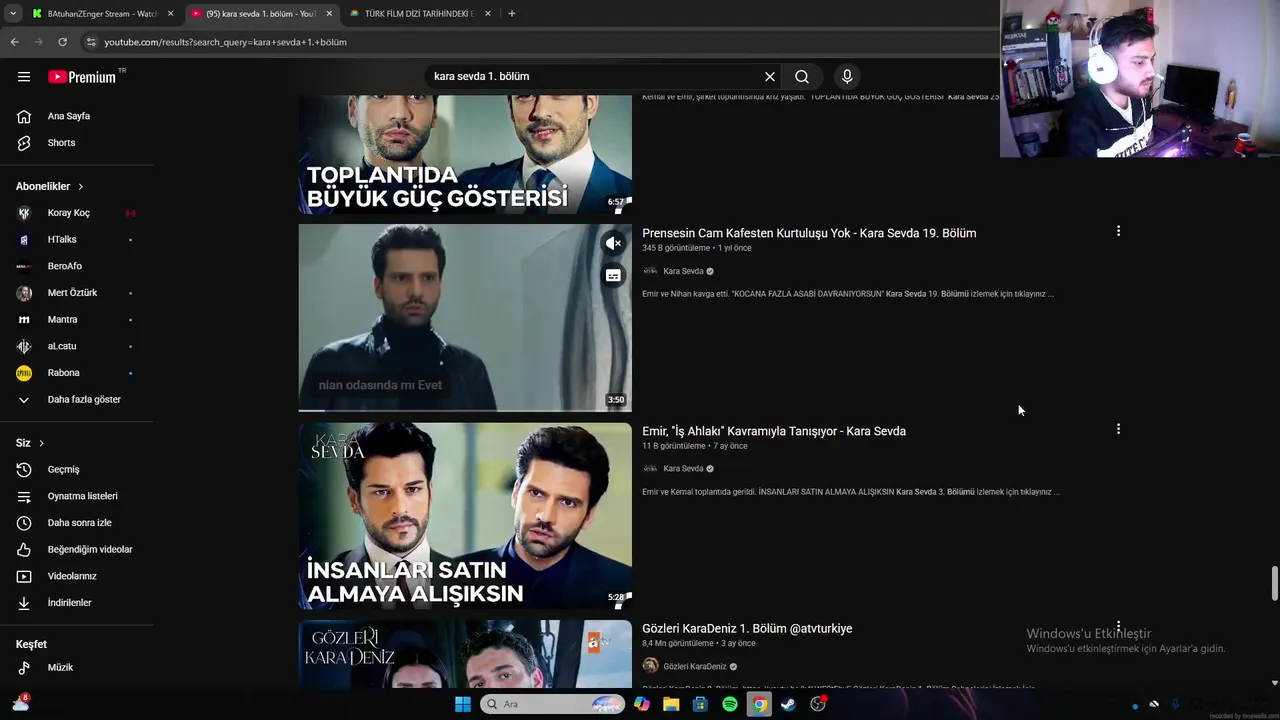Open Copilot from taskbar
This screenshot has width=1280, height=720.
pos(642,704)
